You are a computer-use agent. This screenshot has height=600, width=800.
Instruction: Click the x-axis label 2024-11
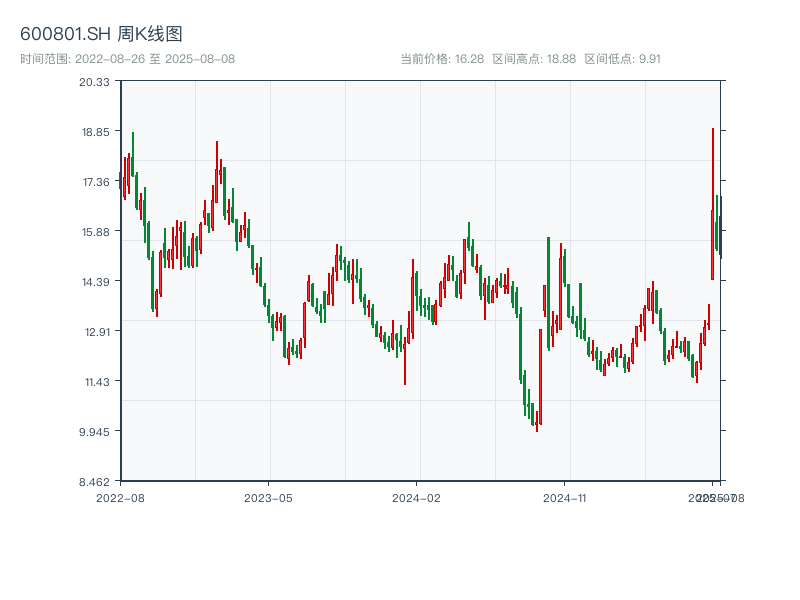click(564, 498)
